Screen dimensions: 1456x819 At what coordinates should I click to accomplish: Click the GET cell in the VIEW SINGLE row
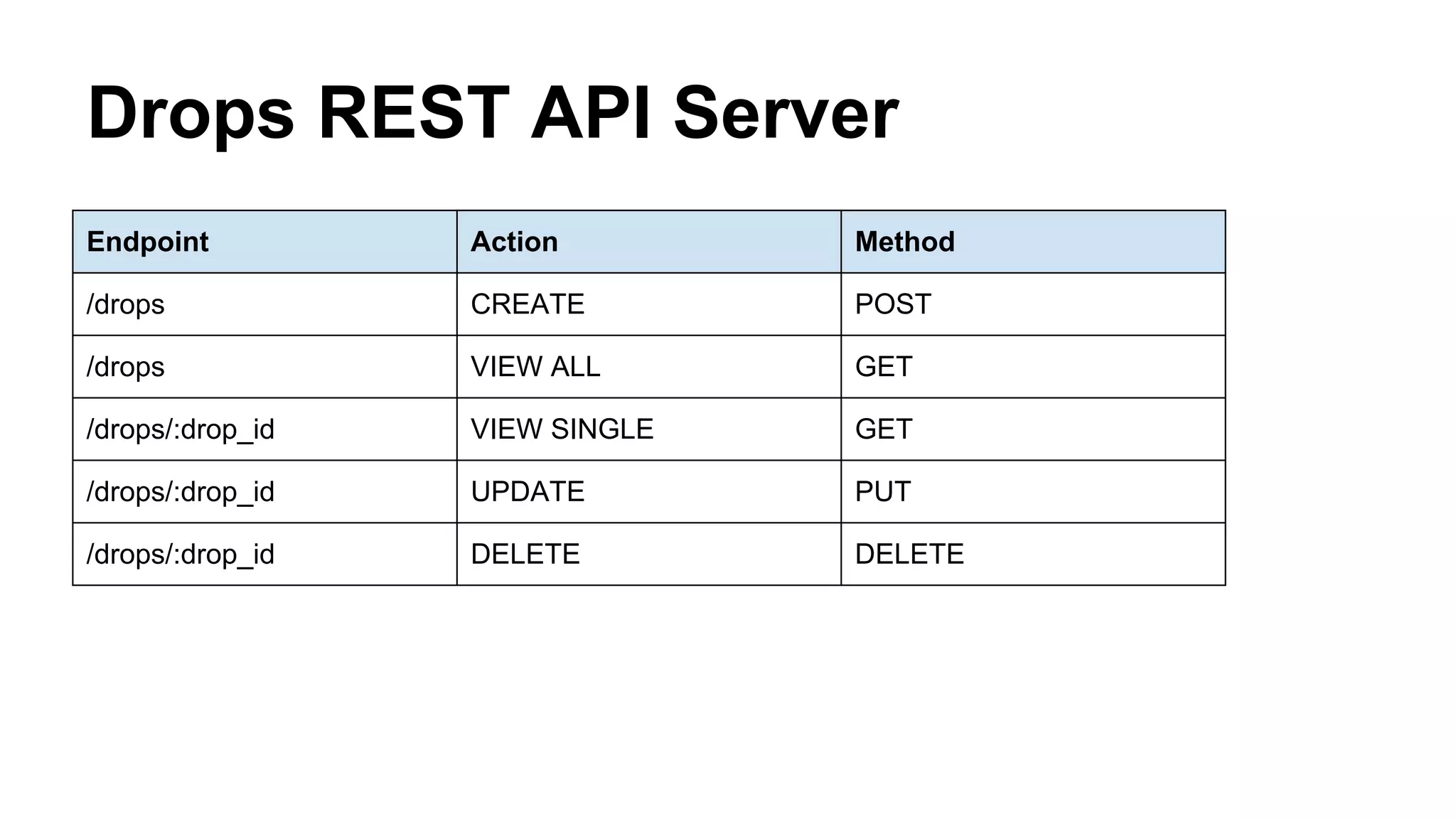tap(1033, 429)
